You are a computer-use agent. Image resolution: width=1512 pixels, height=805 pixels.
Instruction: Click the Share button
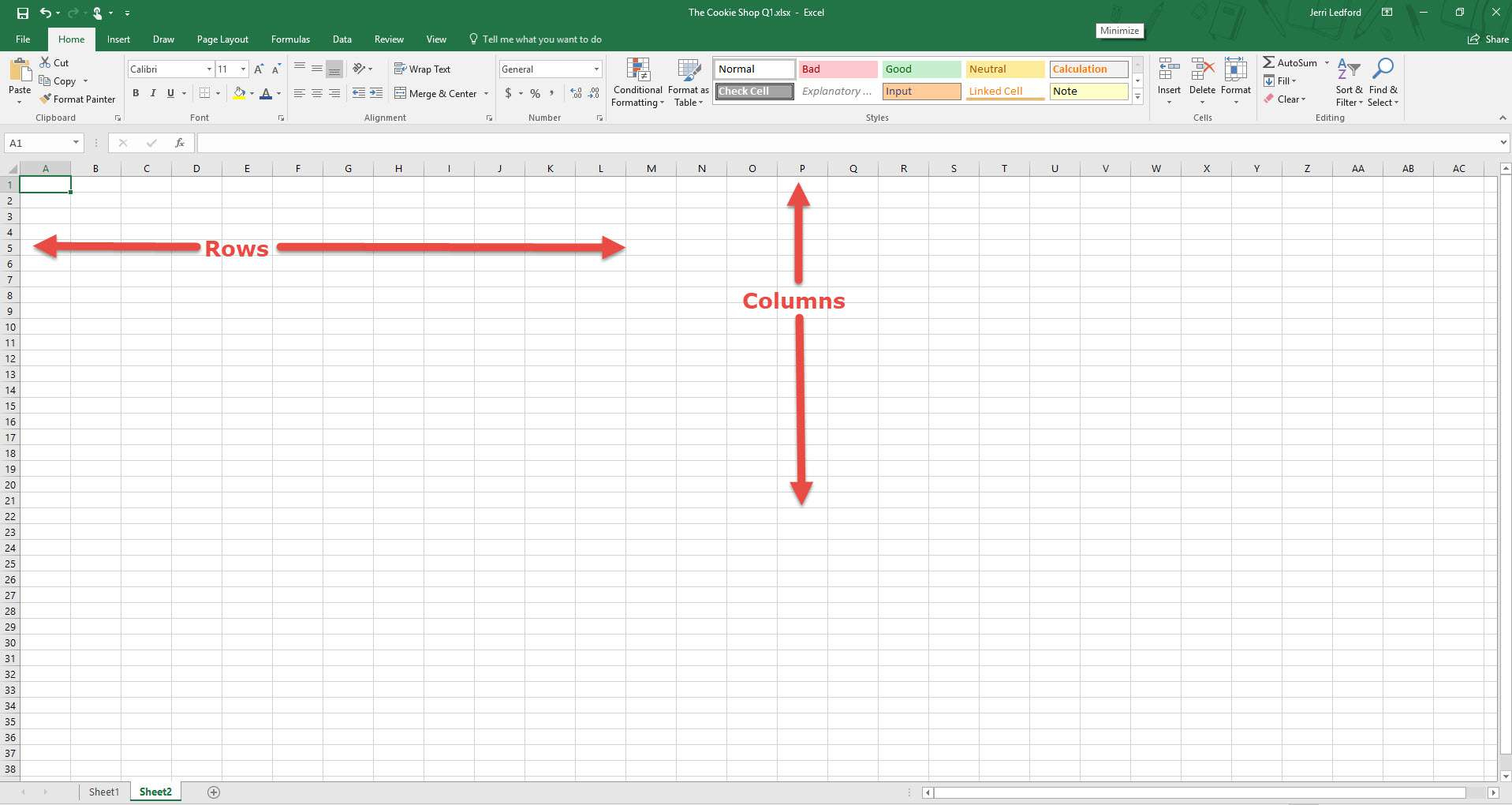[1487, 39]
